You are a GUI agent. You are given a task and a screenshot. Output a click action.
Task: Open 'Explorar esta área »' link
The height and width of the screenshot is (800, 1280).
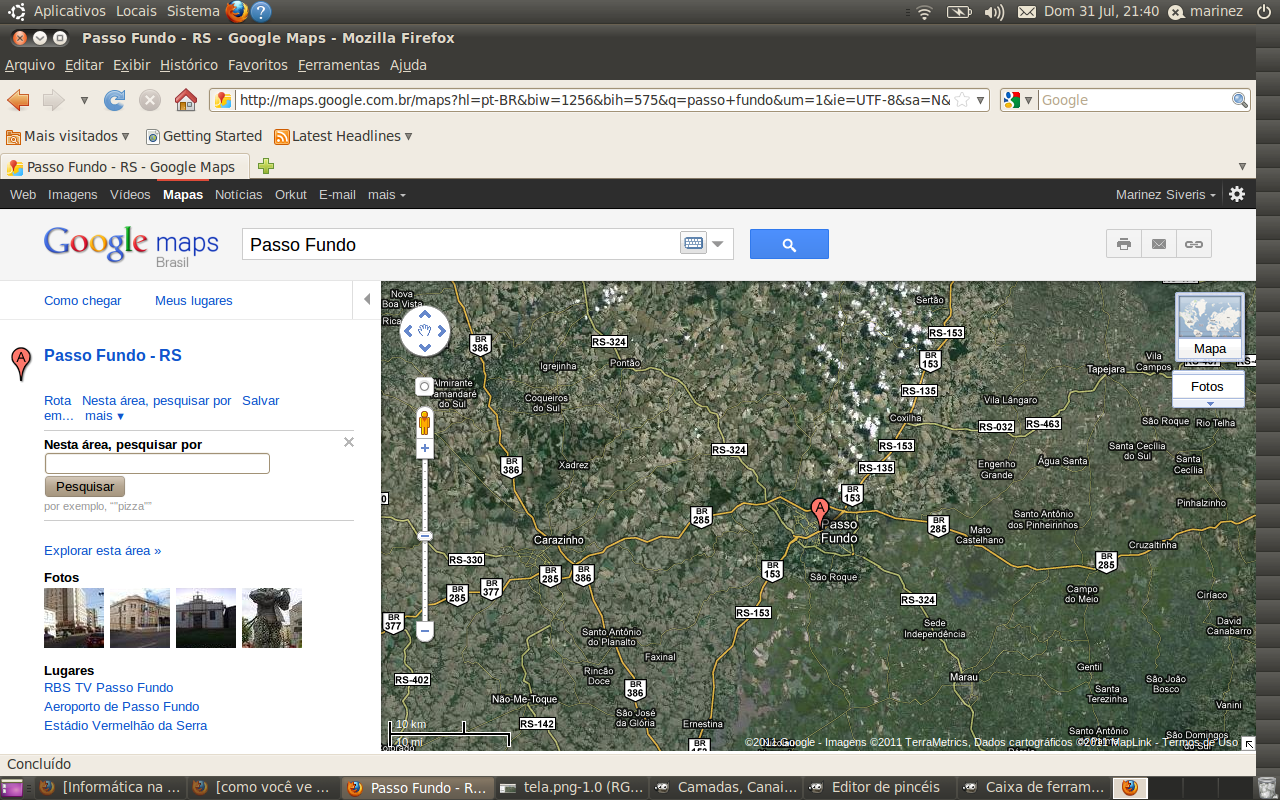point(102,551)
